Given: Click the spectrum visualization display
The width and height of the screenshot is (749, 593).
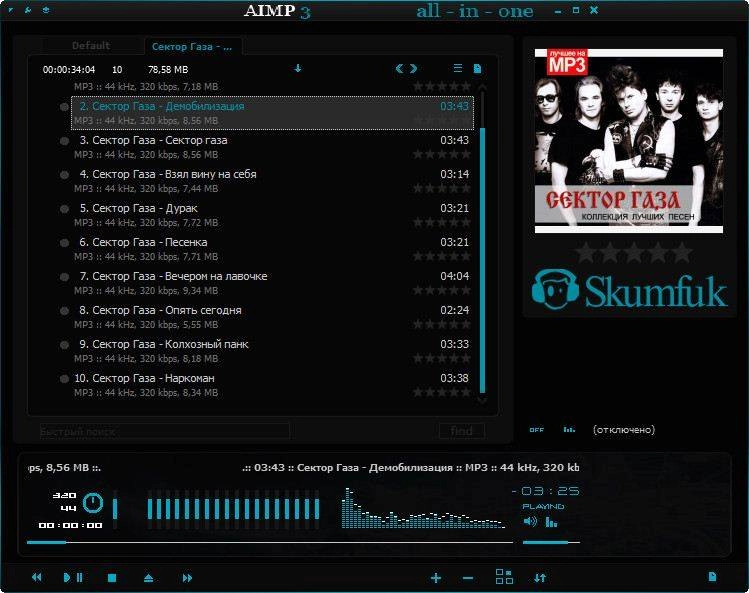Looking at the screenshot, I should (423, 508).
